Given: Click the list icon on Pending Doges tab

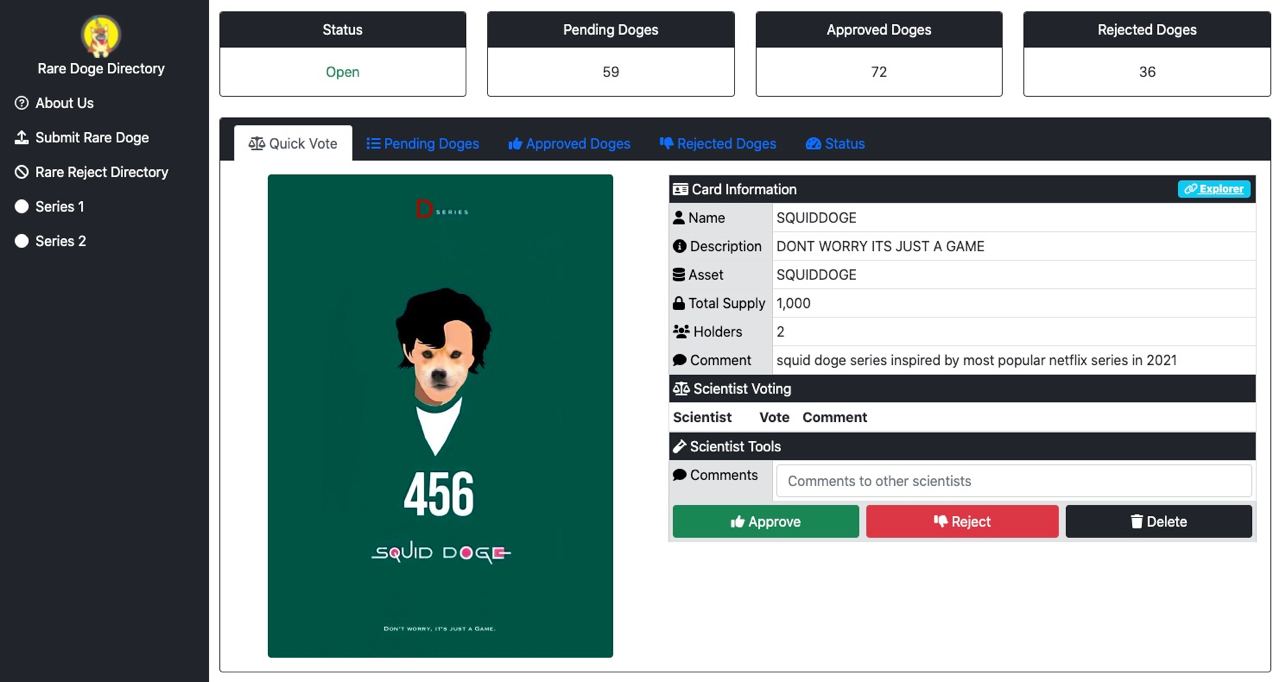Looking at the screenshot, I should click(x=373, y=143).
